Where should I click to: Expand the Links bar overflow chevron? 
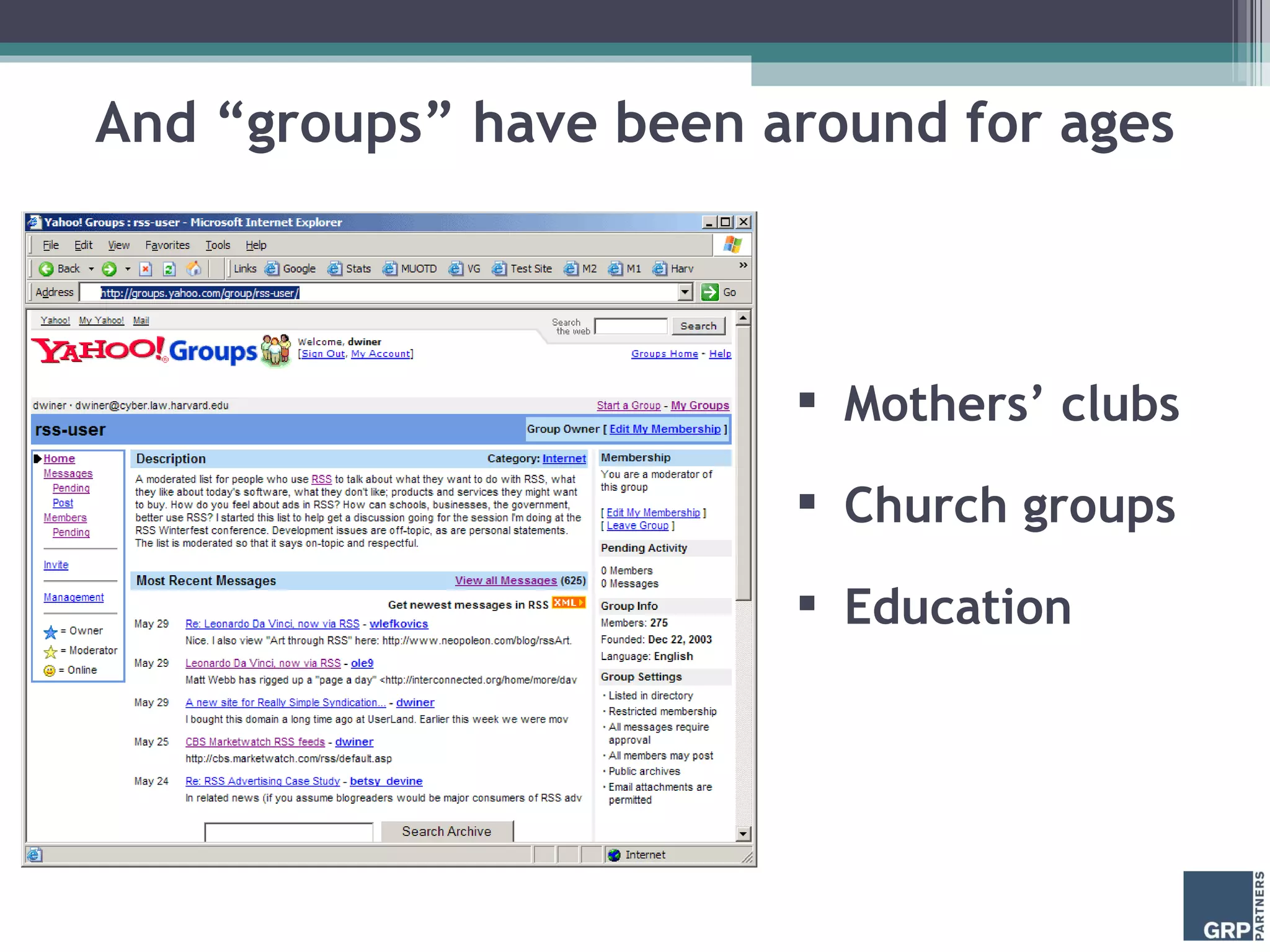[x=743, y=265]
